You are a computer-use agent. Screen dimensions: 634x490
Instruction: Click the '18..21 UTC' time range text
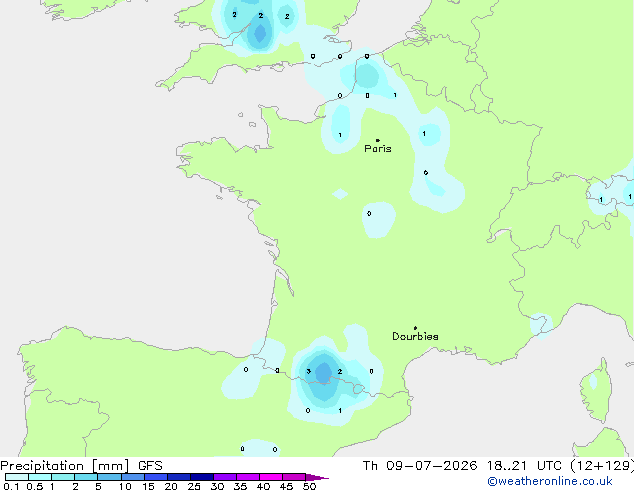pyautogui.click(x=524, y=466)
